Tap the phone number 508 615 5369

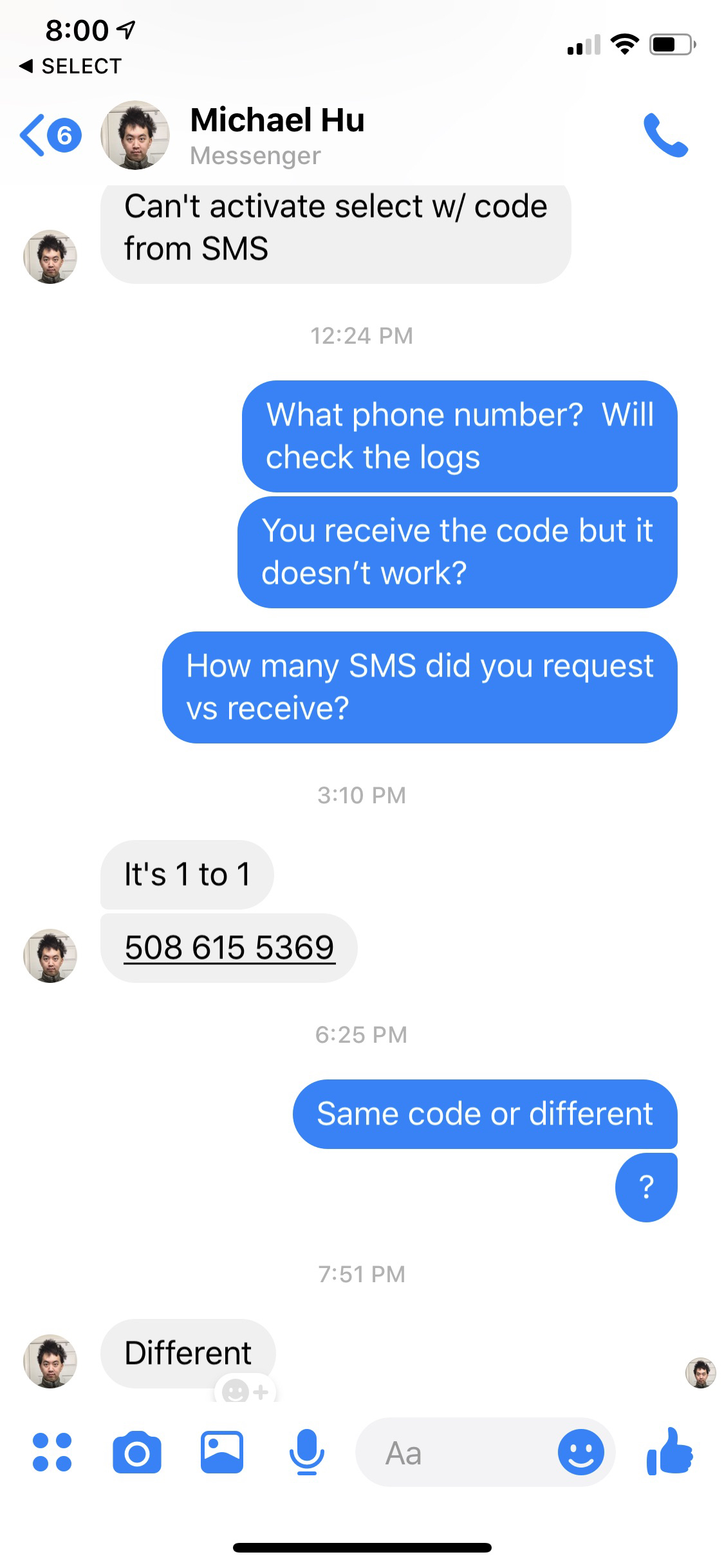(x=229, y=947)
